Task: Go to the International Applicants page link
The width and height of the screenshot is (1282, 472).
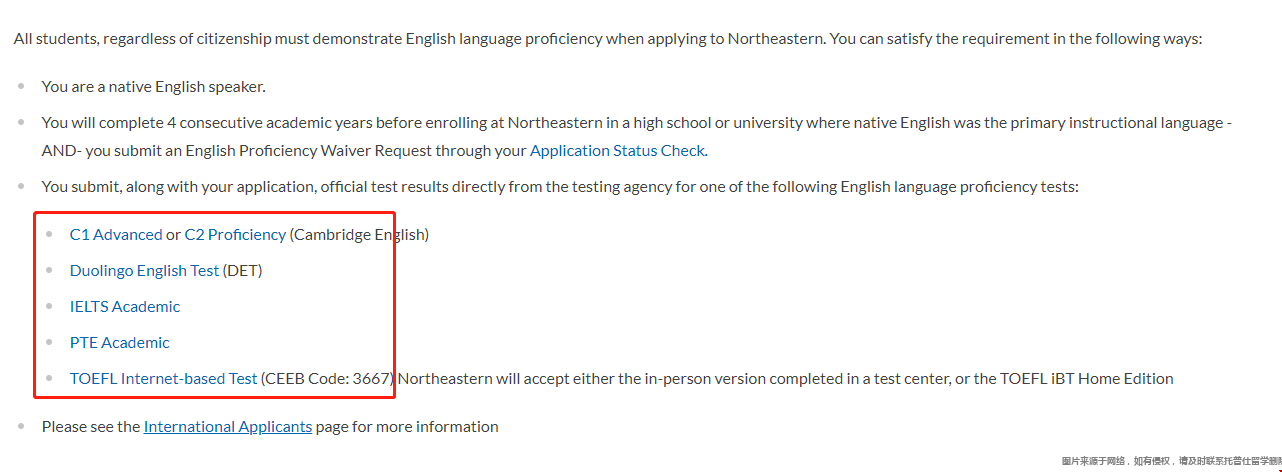Action: click(228, 427)
